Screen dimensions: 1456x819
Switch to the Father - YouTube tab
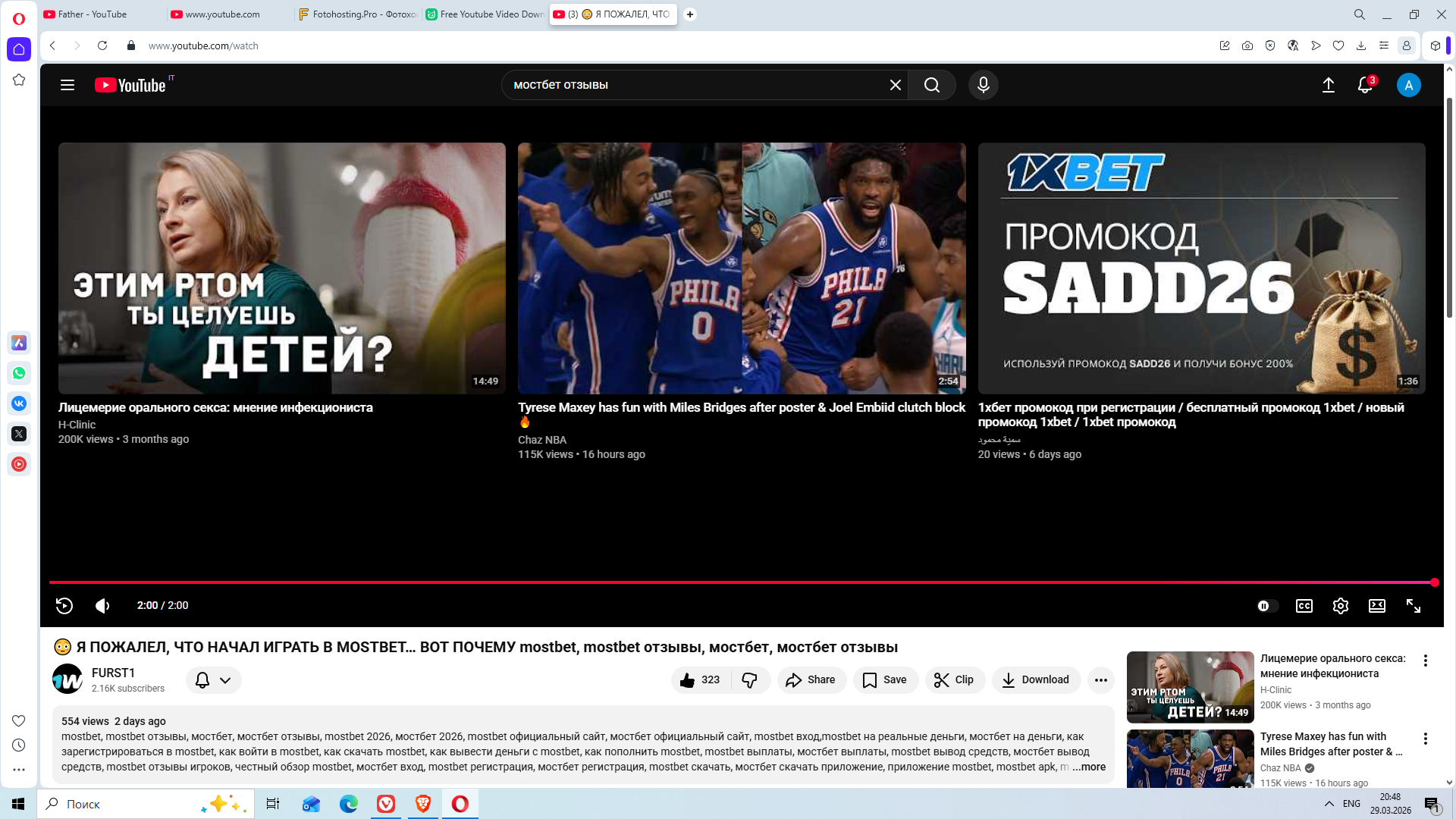[93, 14]
